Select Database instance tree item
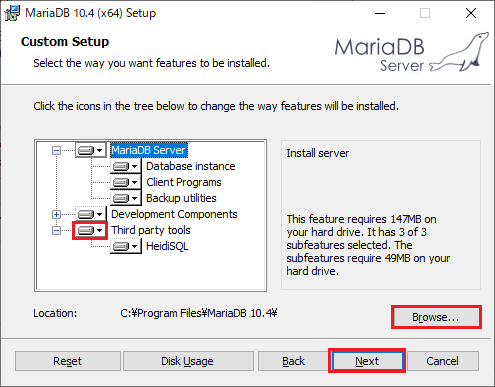 pos(191,166)
